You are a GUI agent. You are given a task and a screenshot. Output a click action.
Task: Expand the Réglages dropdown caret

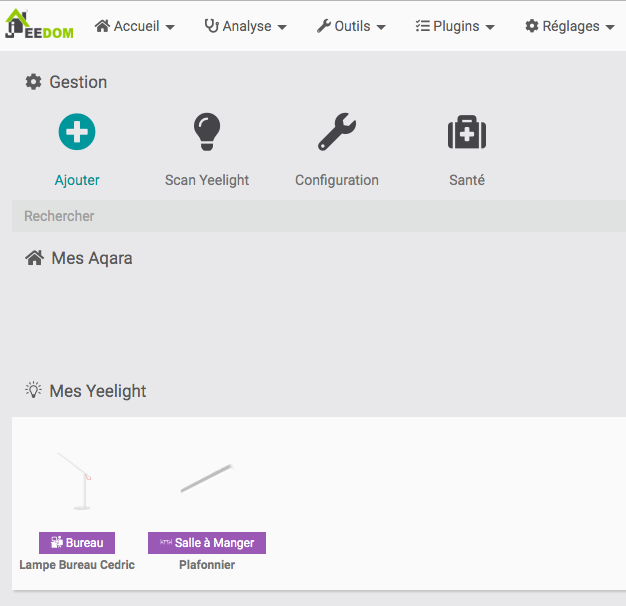tap(610, 28)
